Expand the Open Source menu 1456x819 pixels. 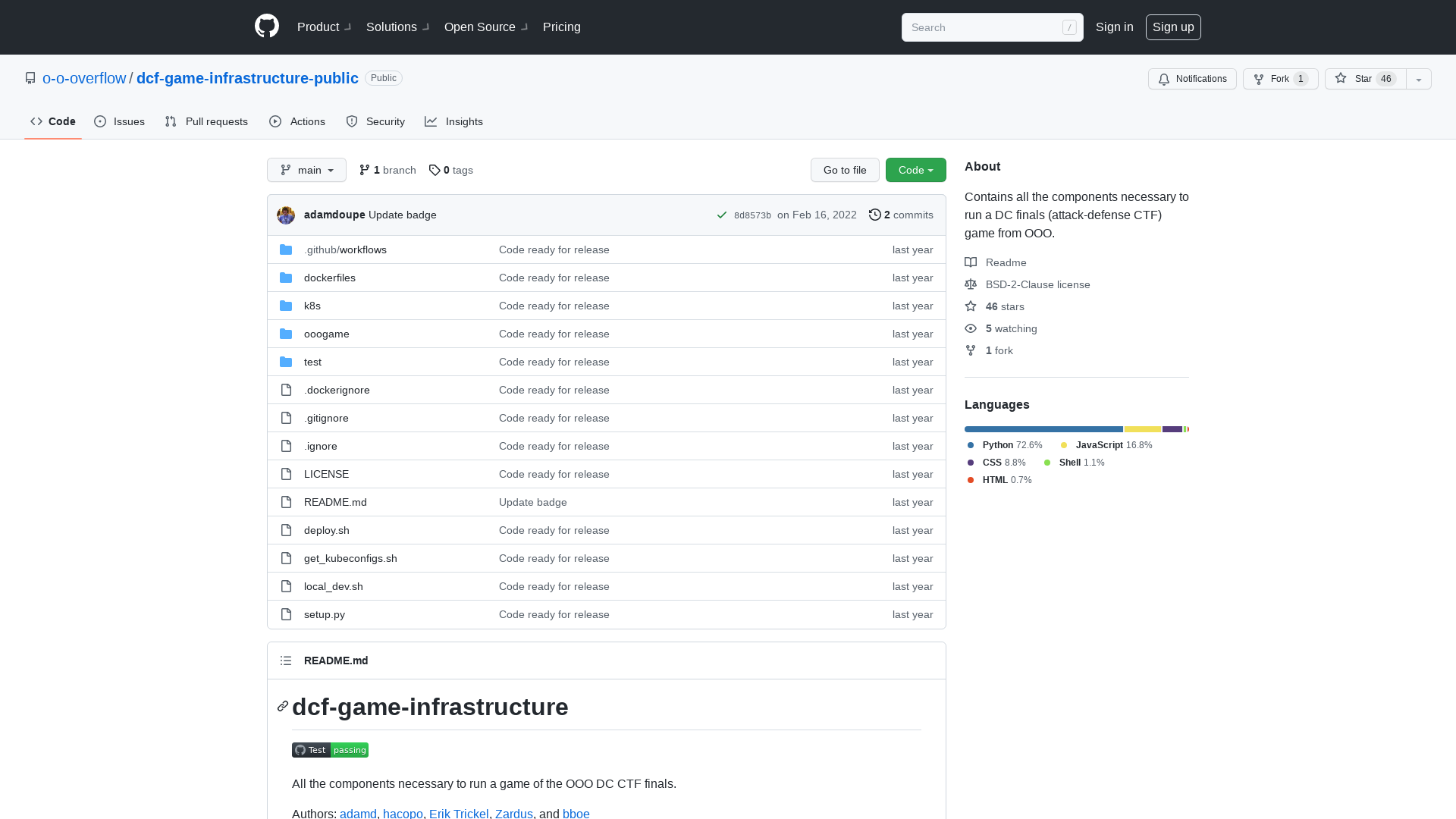(x=486, y=27)
